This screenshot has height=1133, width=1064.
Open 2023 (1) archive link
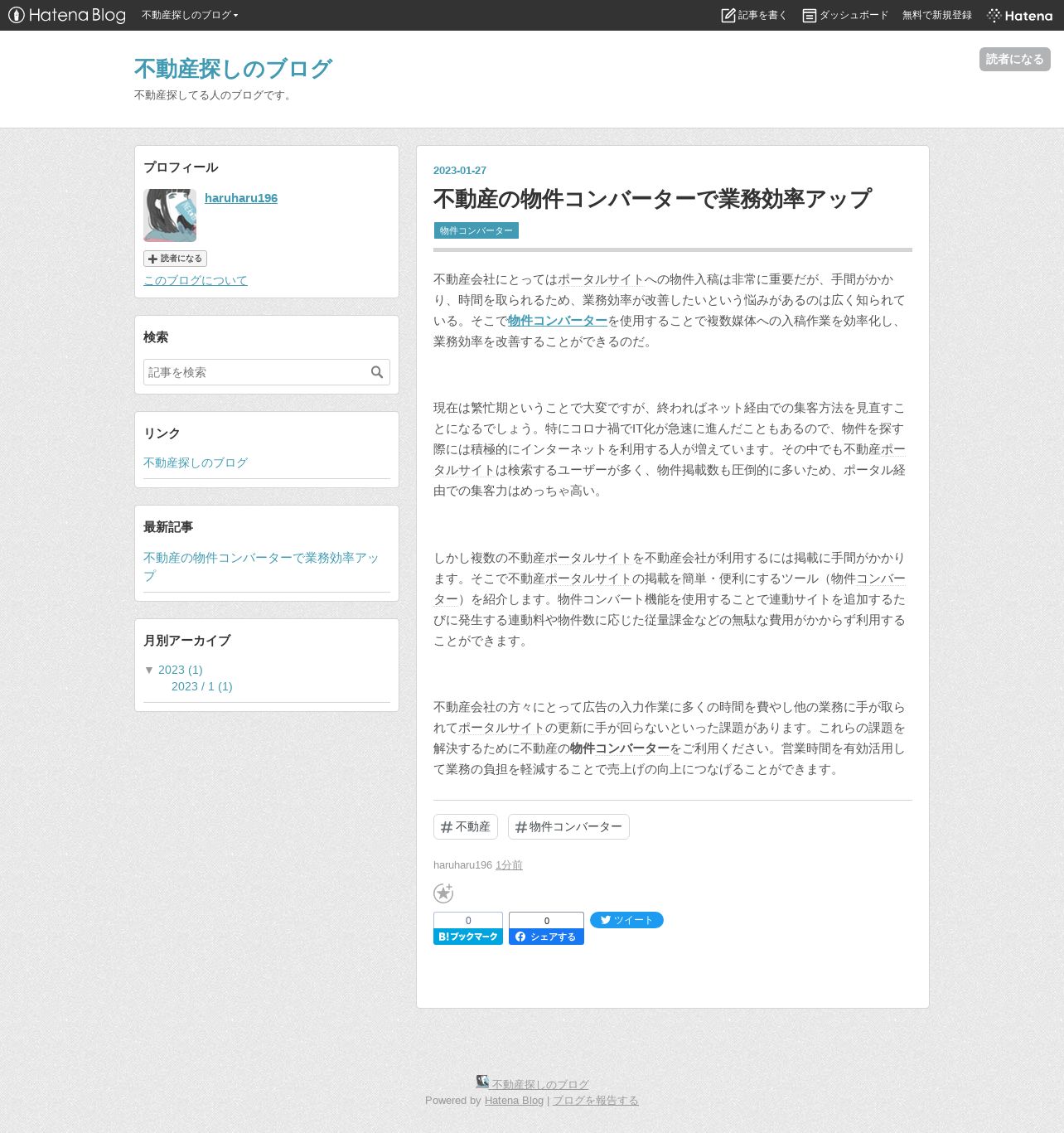pos(181,670)
